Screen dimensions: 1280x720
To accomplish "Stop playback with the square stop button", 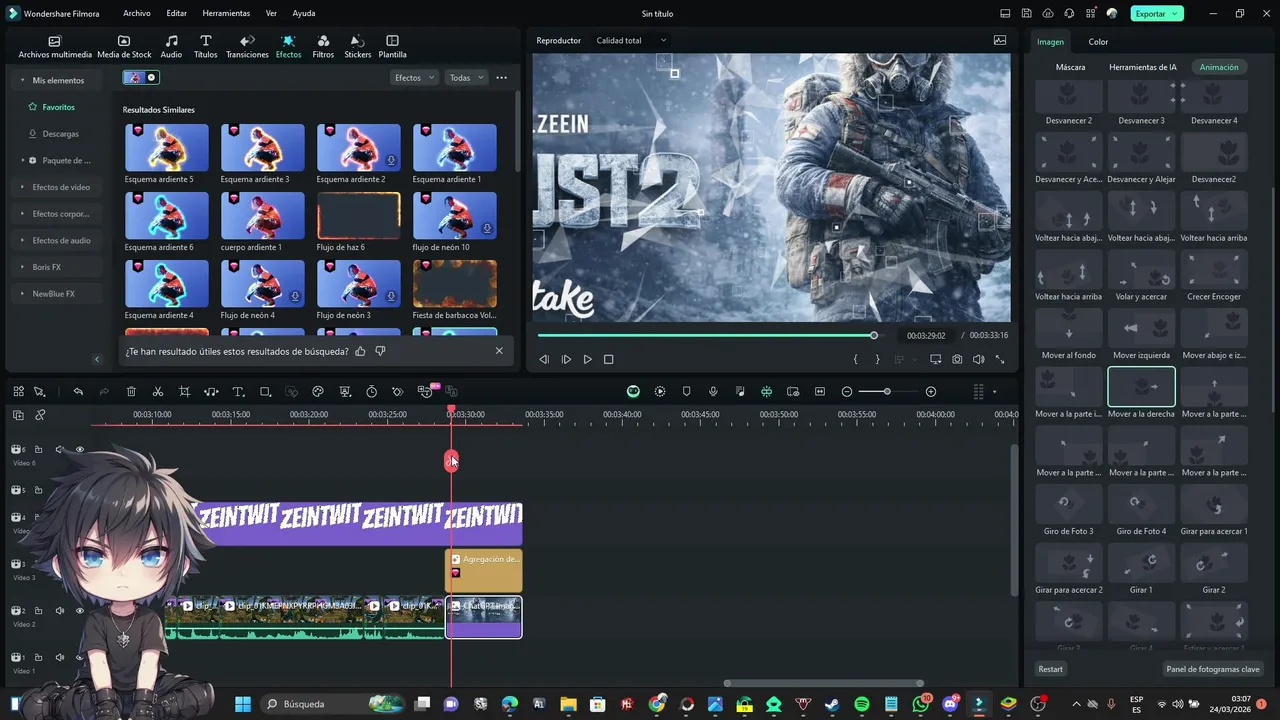I will click(608, 359).
